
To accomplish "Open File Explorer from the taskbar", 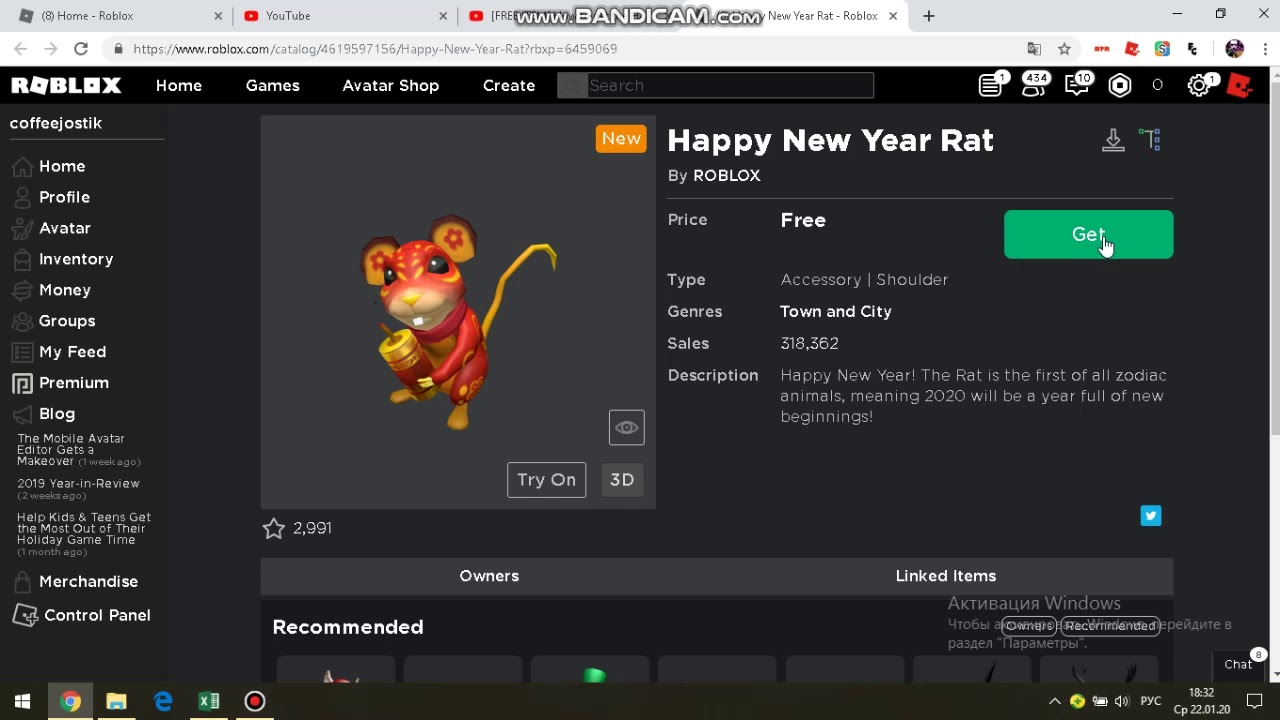I will pos(116,701).
